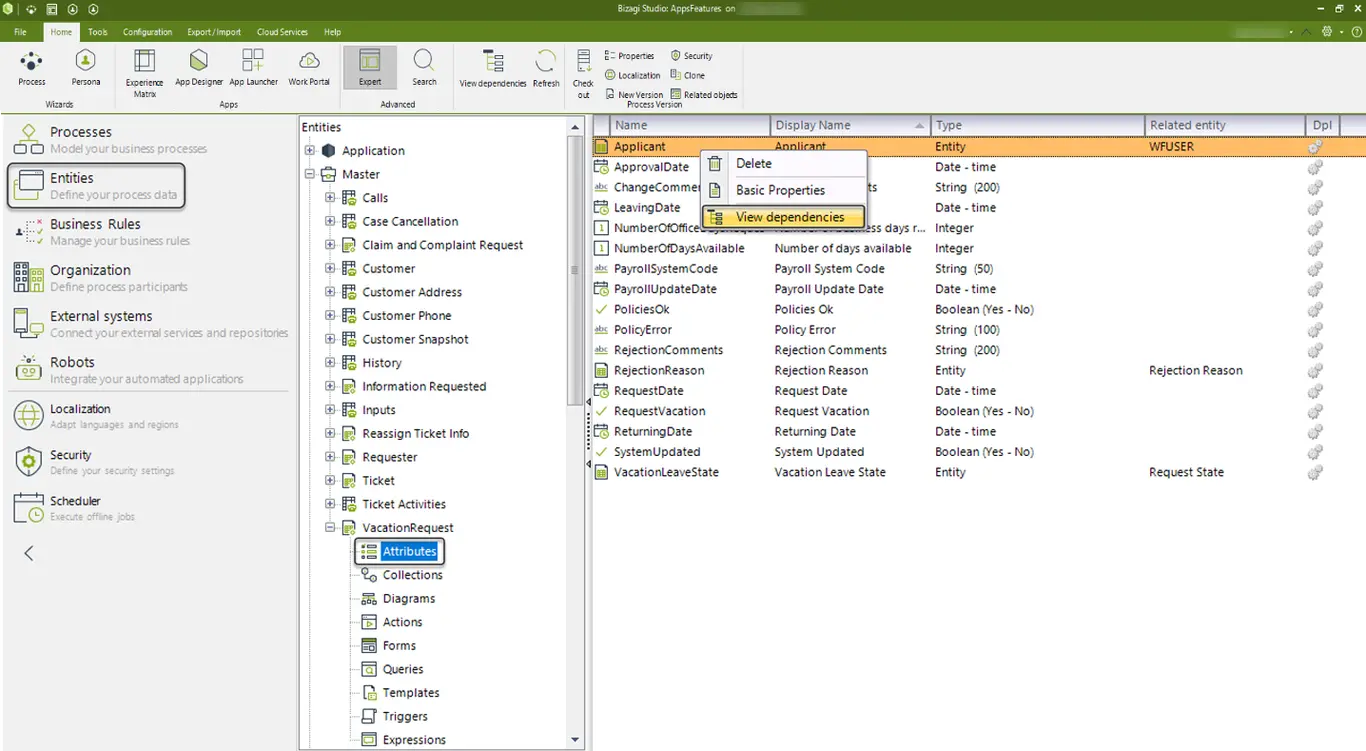Open the Search tool in ribbon
This screenshot has width=1366, height=751.
point(424,67)
